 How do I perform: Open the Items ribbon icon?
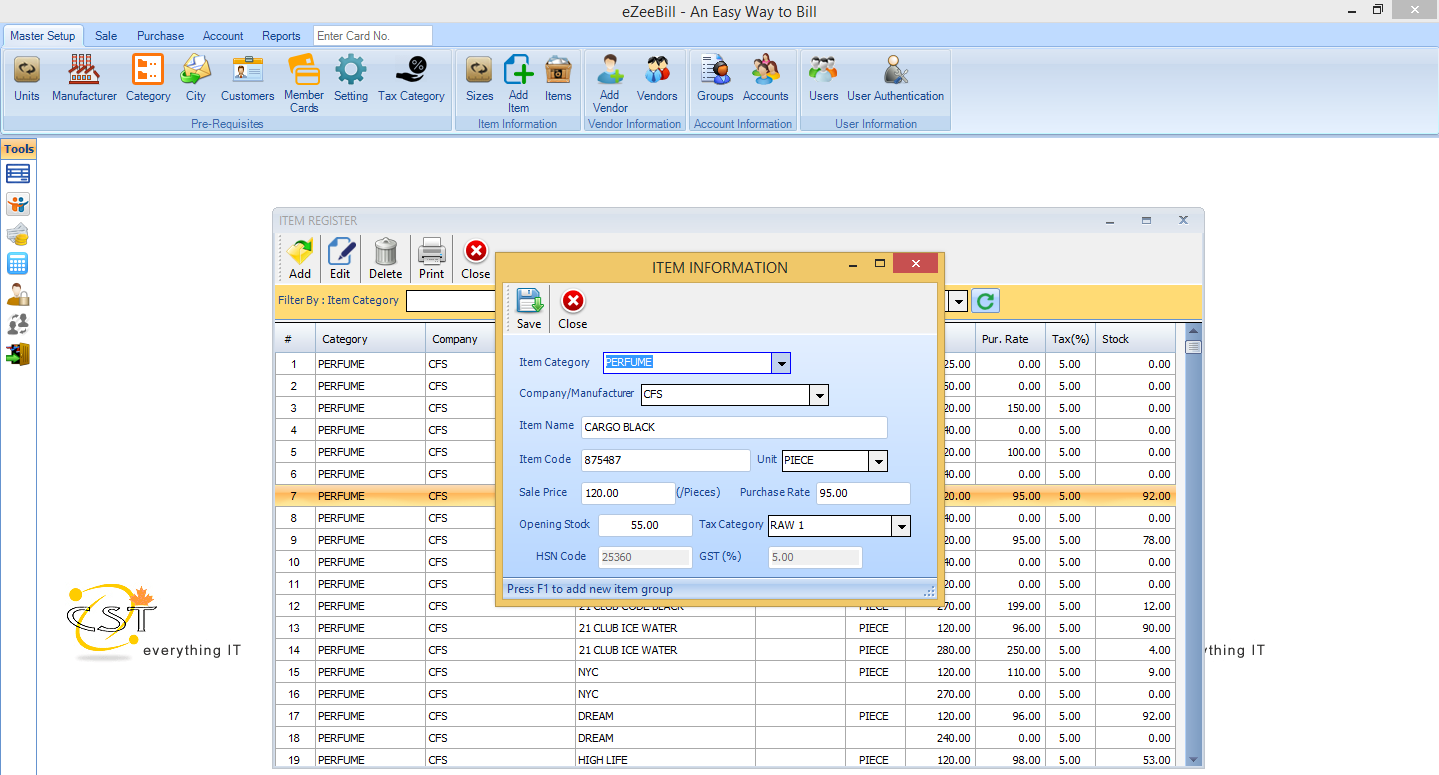click(558, 79)
